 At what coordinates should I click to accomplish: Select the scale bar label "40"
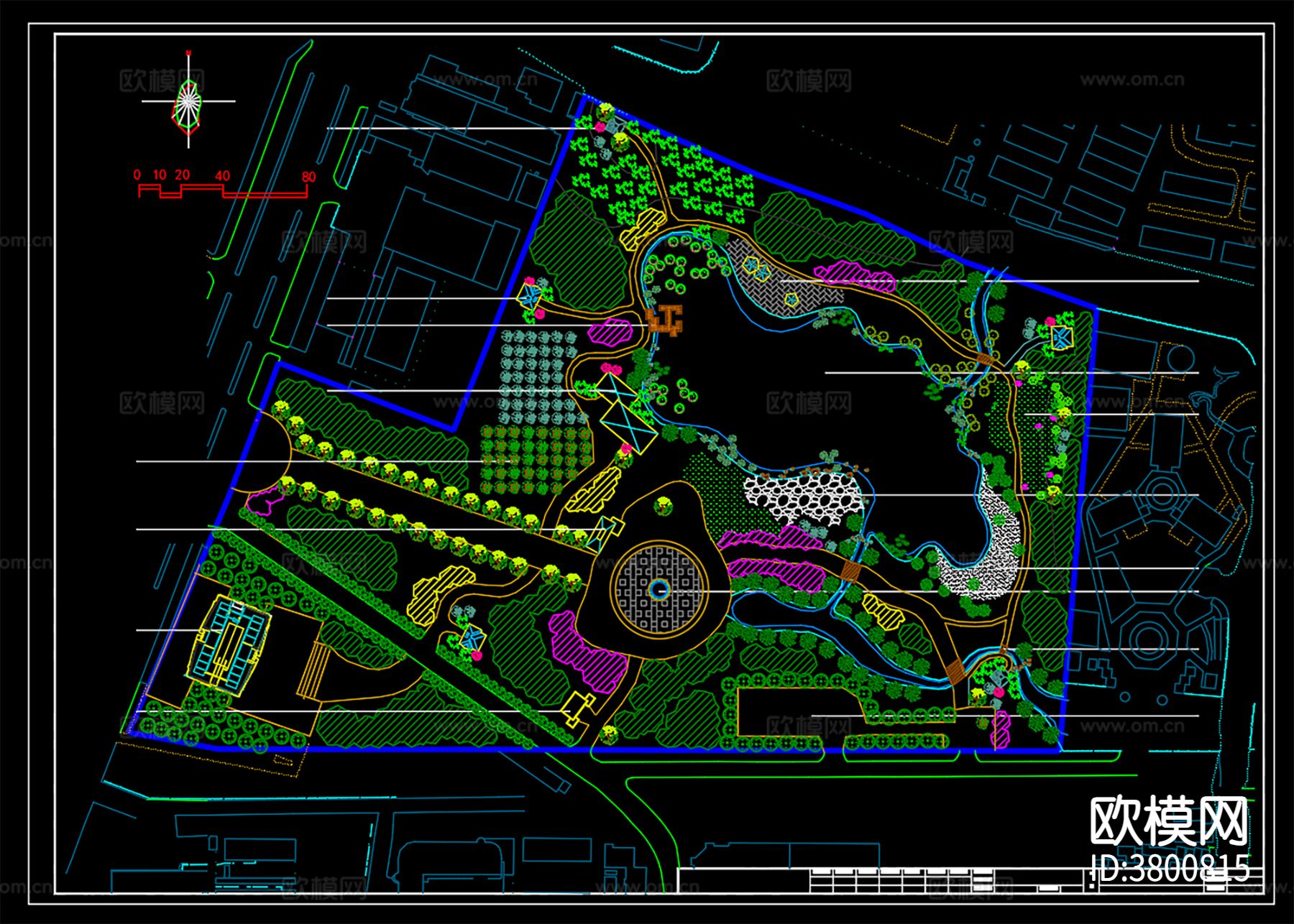pyautogui.click(x=223, y=176)
